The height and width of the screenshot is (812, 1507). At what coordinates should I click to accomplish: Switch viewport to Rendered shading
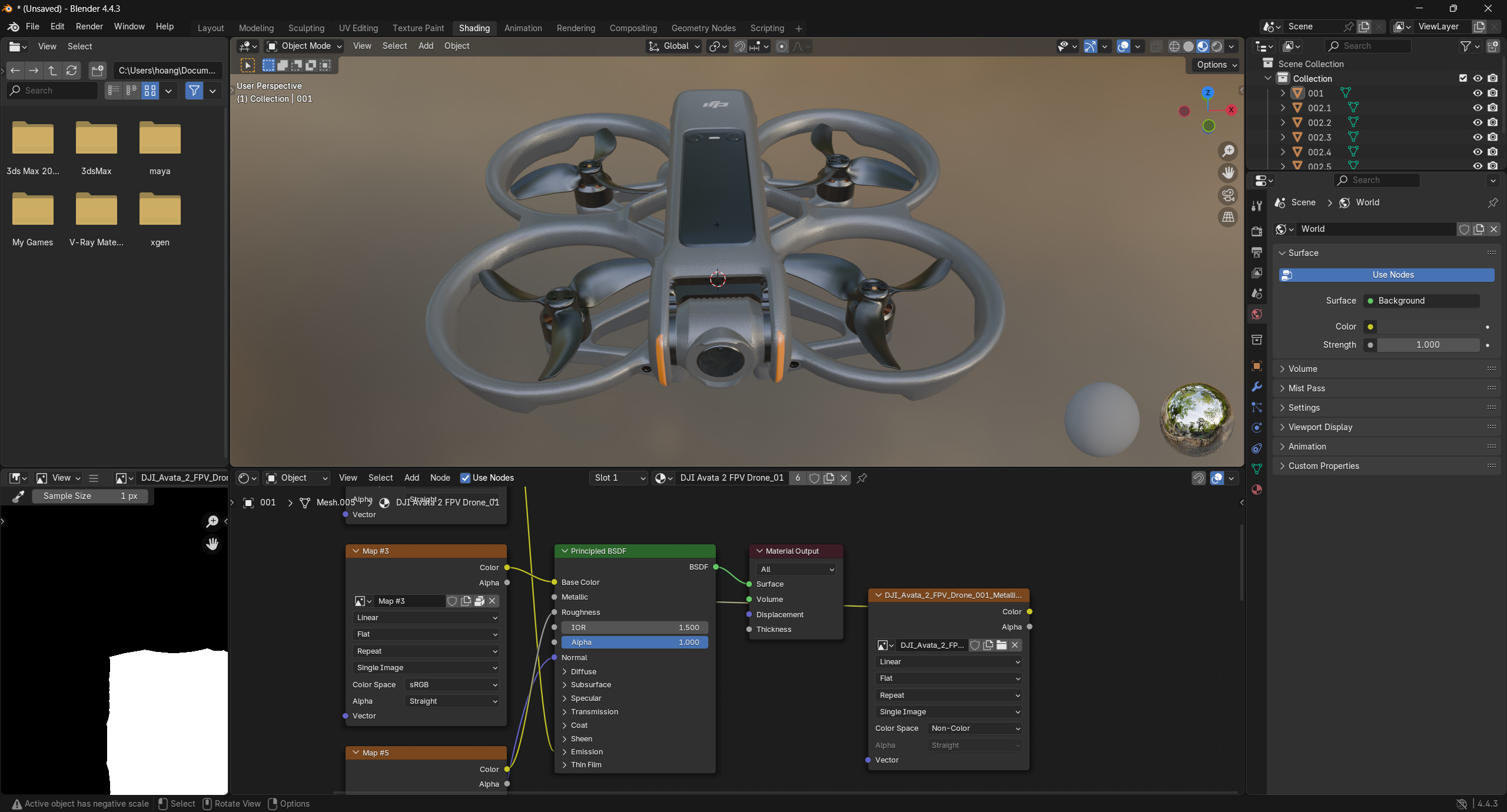[x=1217, y=46]
